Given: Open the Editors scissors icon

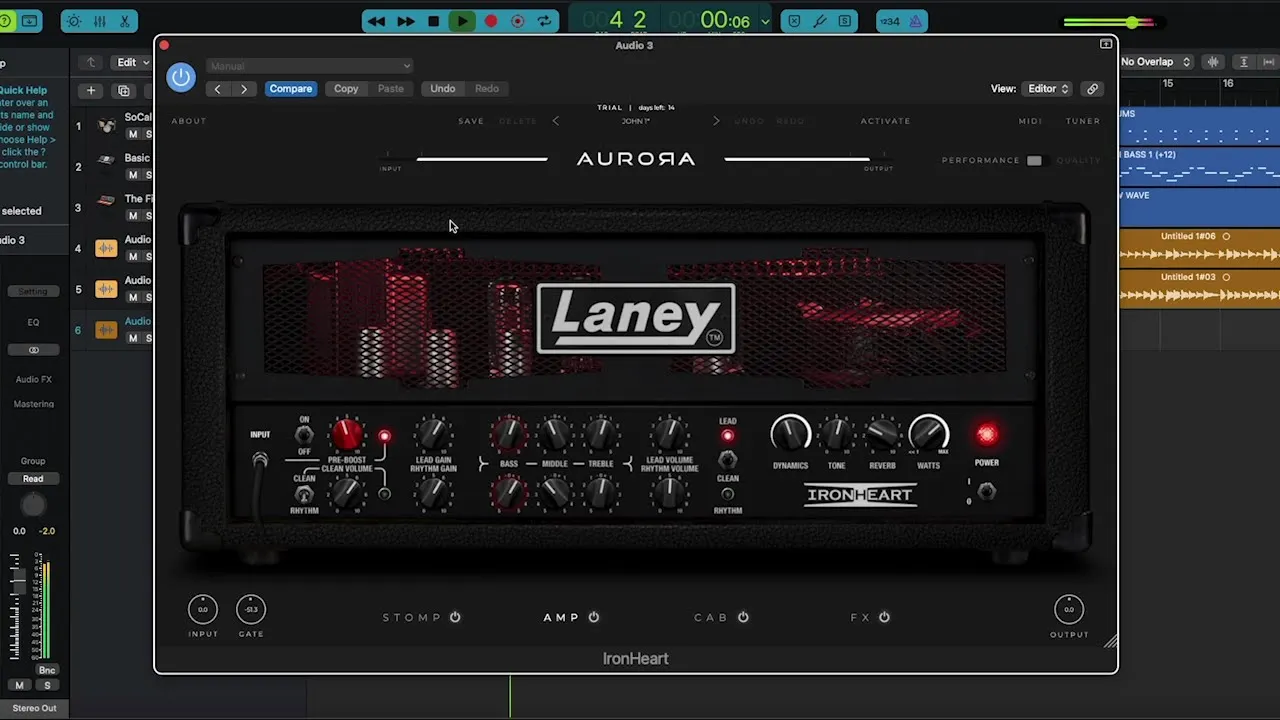Looking at the screenshot, I should [x=125, y=21].
